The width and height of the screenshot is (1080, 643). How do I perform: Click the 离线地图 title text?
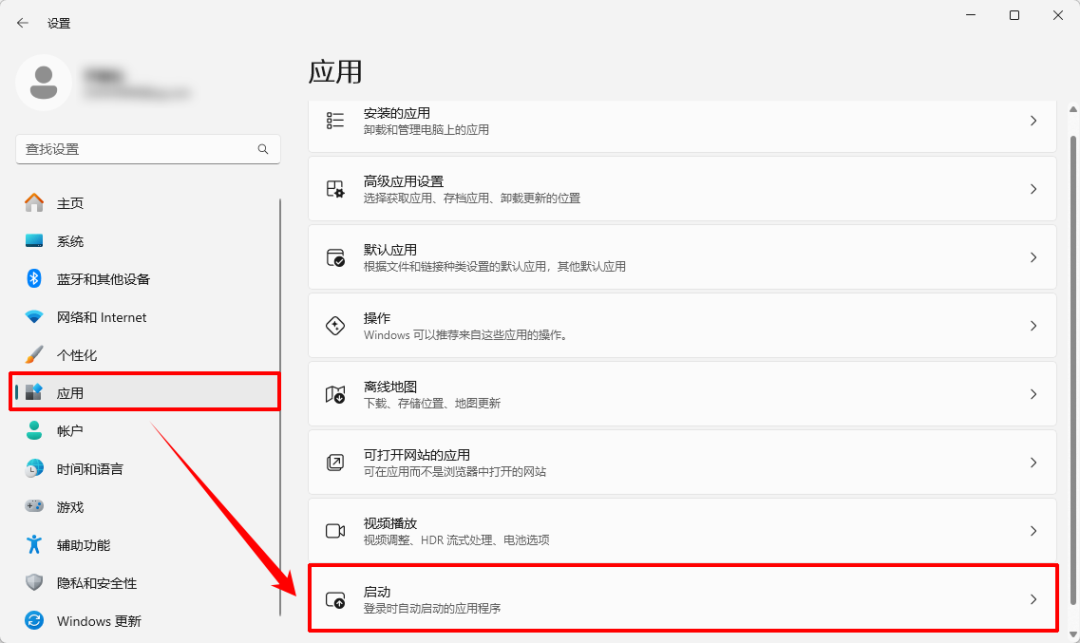tap(390, 386)
